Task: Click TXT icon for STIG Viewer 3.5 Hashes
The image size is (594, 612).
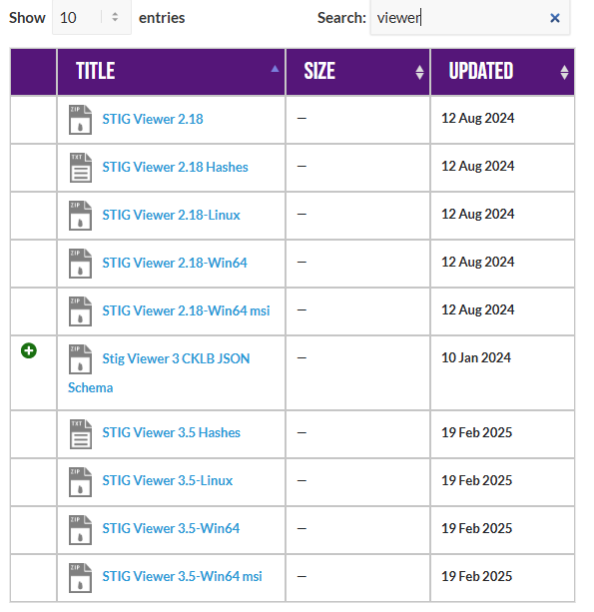Action: point(80,434)
